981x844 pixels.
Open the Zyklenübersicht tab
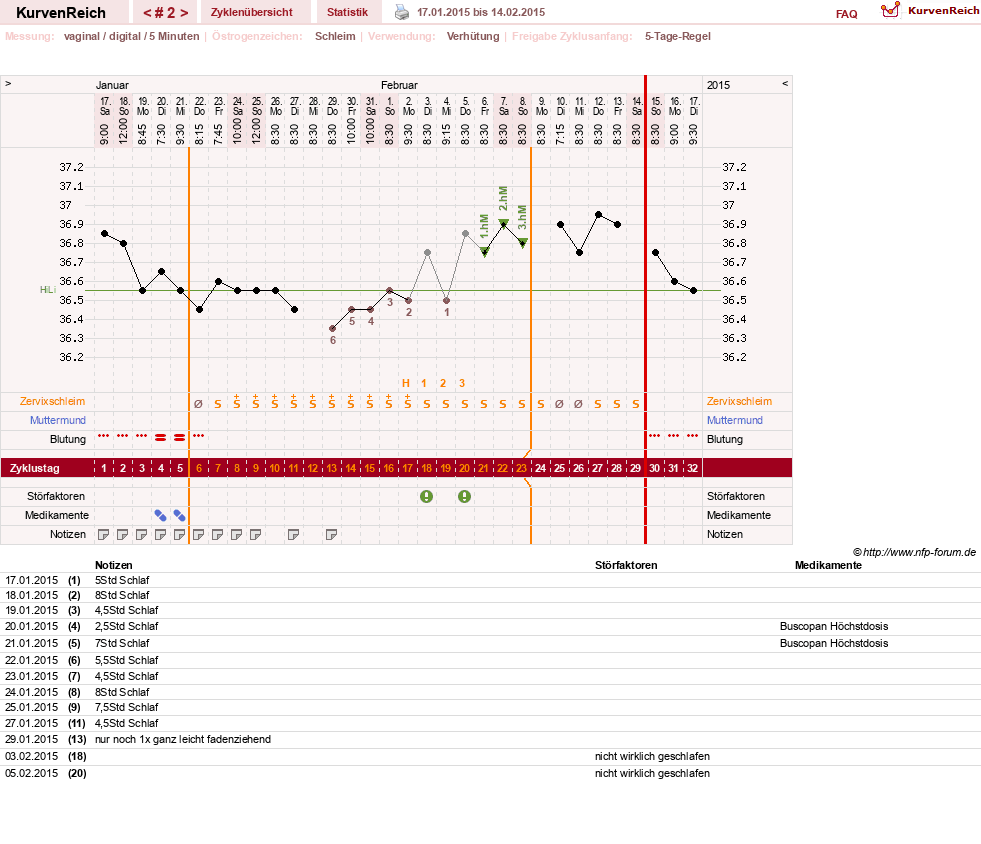point(252,13)
